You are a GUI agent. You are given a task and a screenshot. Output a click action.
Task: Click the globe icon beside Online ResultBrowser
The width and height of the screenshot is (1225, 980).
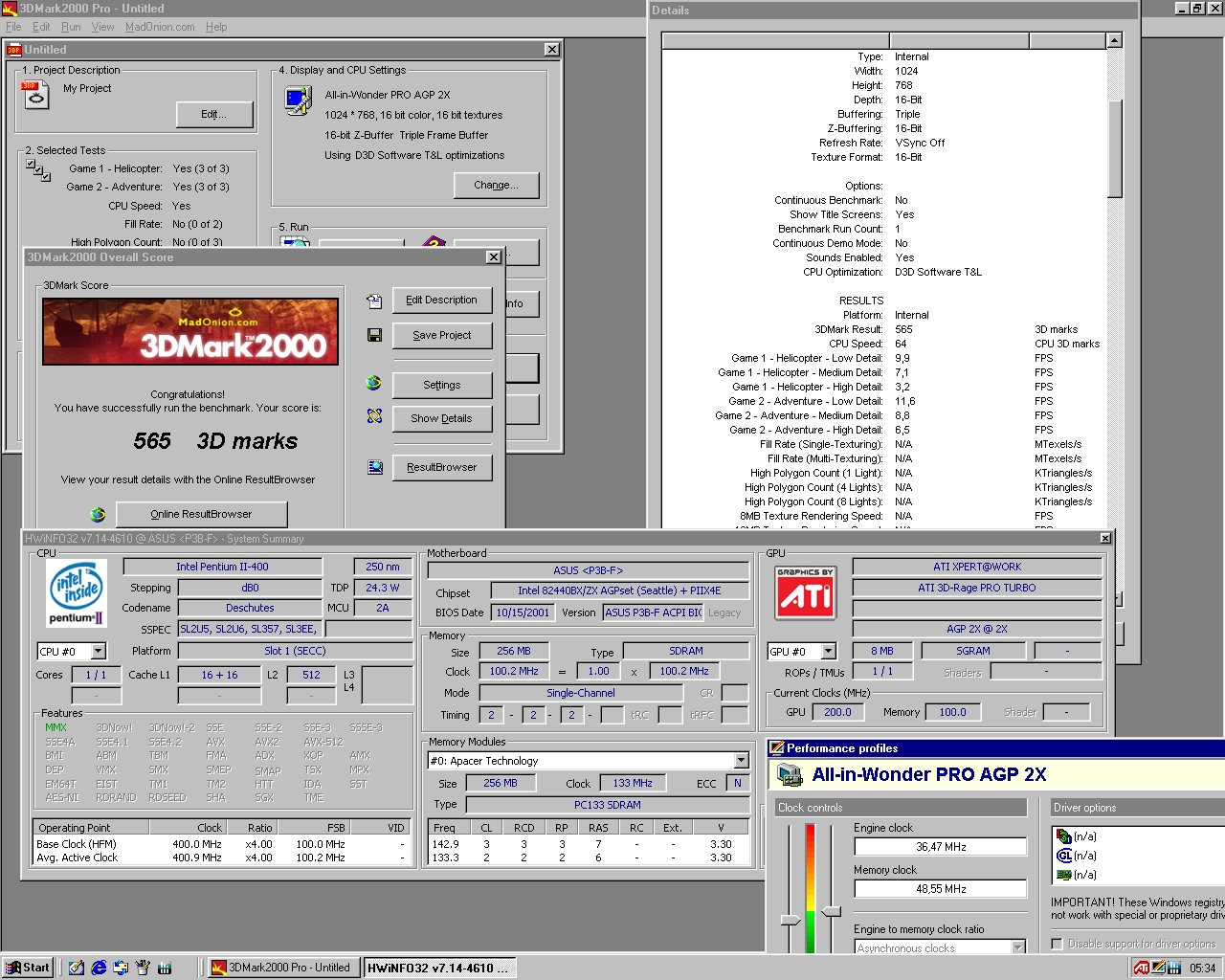(x=98, y=514)
